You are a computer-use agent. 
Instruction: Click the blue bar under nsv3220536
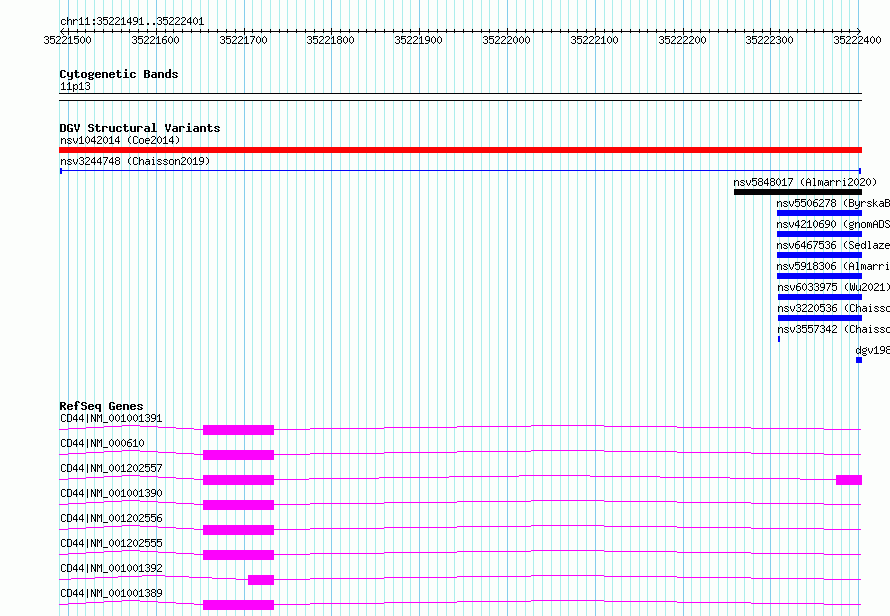(820, 318)
